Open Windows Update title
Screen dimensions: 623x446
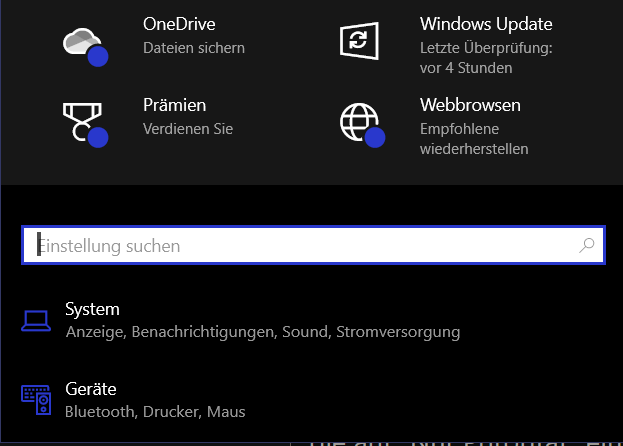coord(486,24)
